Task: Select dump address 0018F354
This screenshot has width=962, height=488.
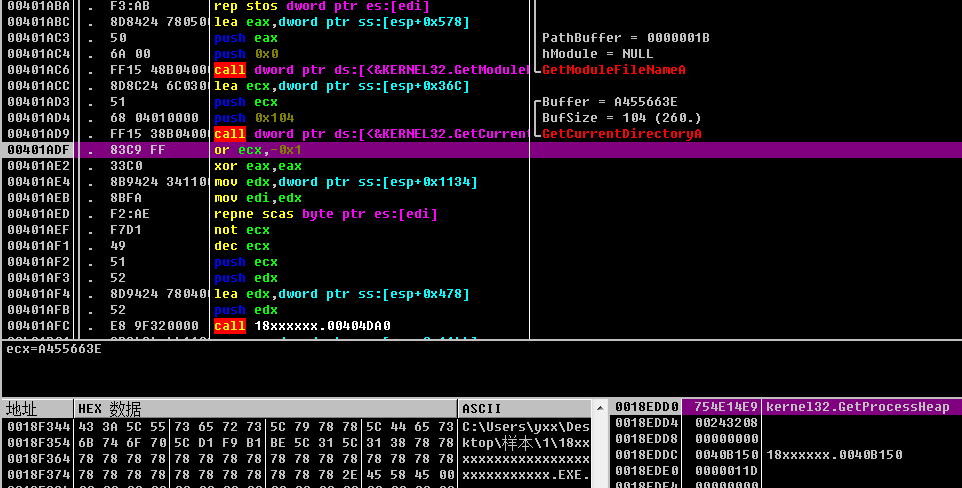Action: [39, 443]
